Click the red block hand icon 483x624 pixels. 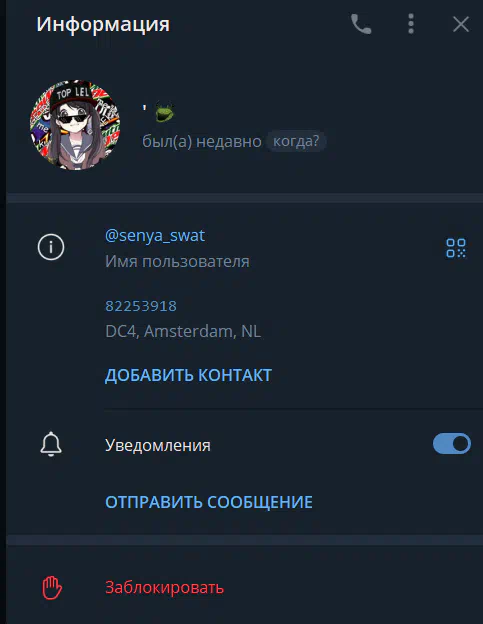[52, 587]
